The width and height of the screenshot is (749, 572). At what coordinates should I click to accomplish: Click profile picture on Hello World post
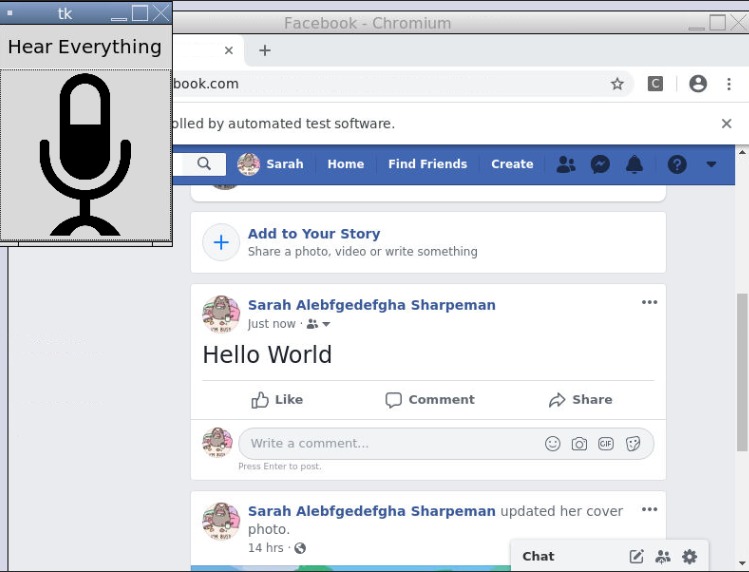[x=221, y=313]
